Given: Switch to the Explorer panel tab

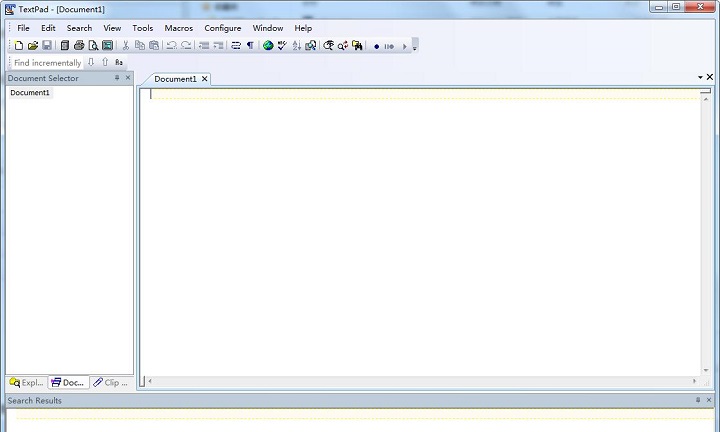Looking at the screenshot, I should tap(27, 382).
